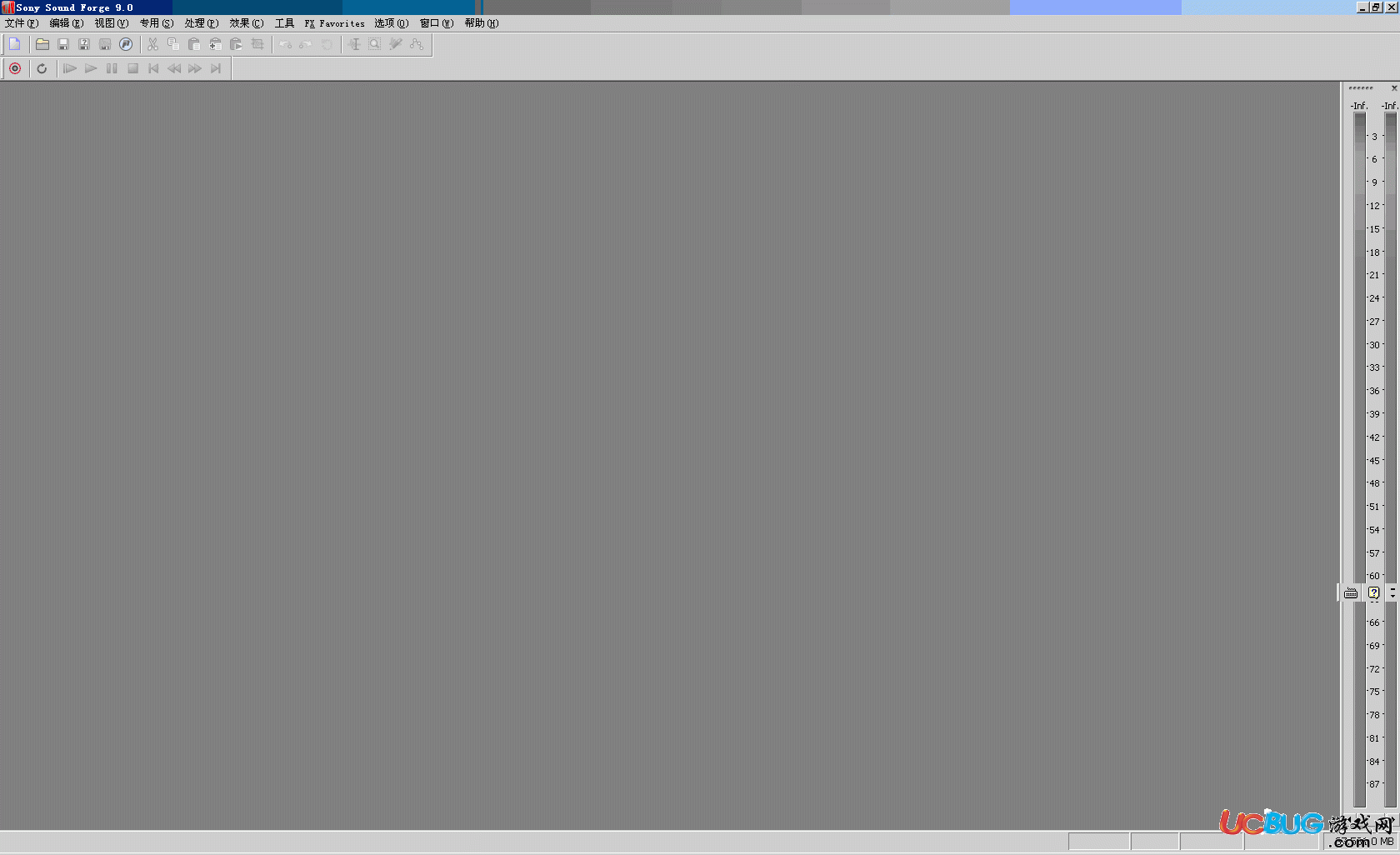Click the yellow question mark help icon
The image size is (1400, 855).
click(x=1374, y=593)
